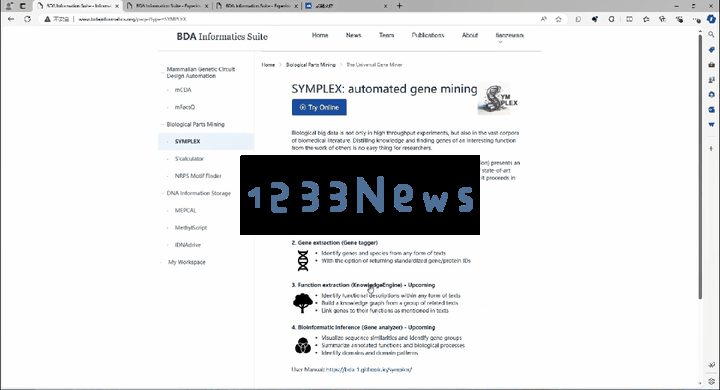Open the Publications navigation menu item
The height and width of the screenshot is (390, 720).
tap(428, 35)
